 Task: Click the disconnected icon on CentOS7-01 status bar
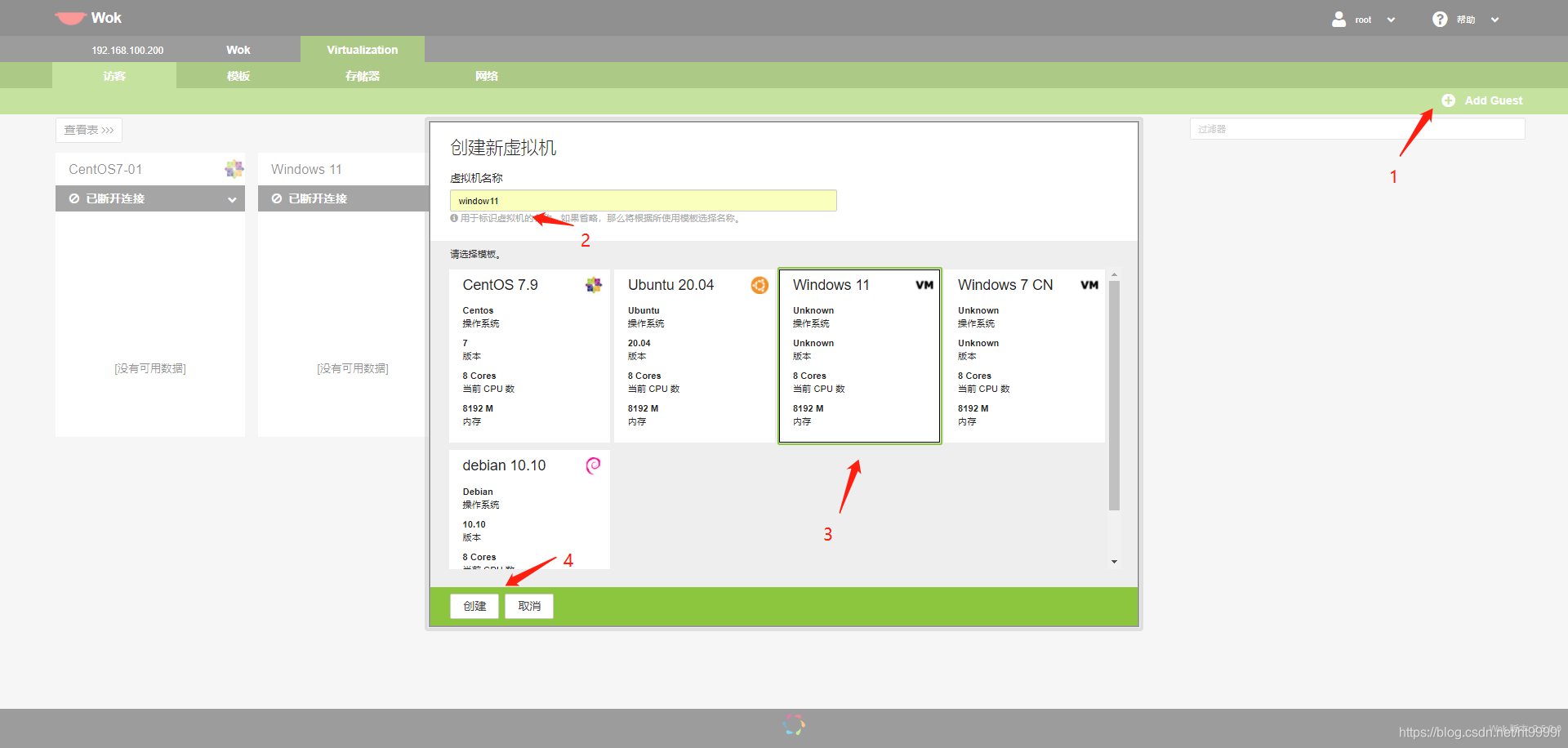point(74,198)
